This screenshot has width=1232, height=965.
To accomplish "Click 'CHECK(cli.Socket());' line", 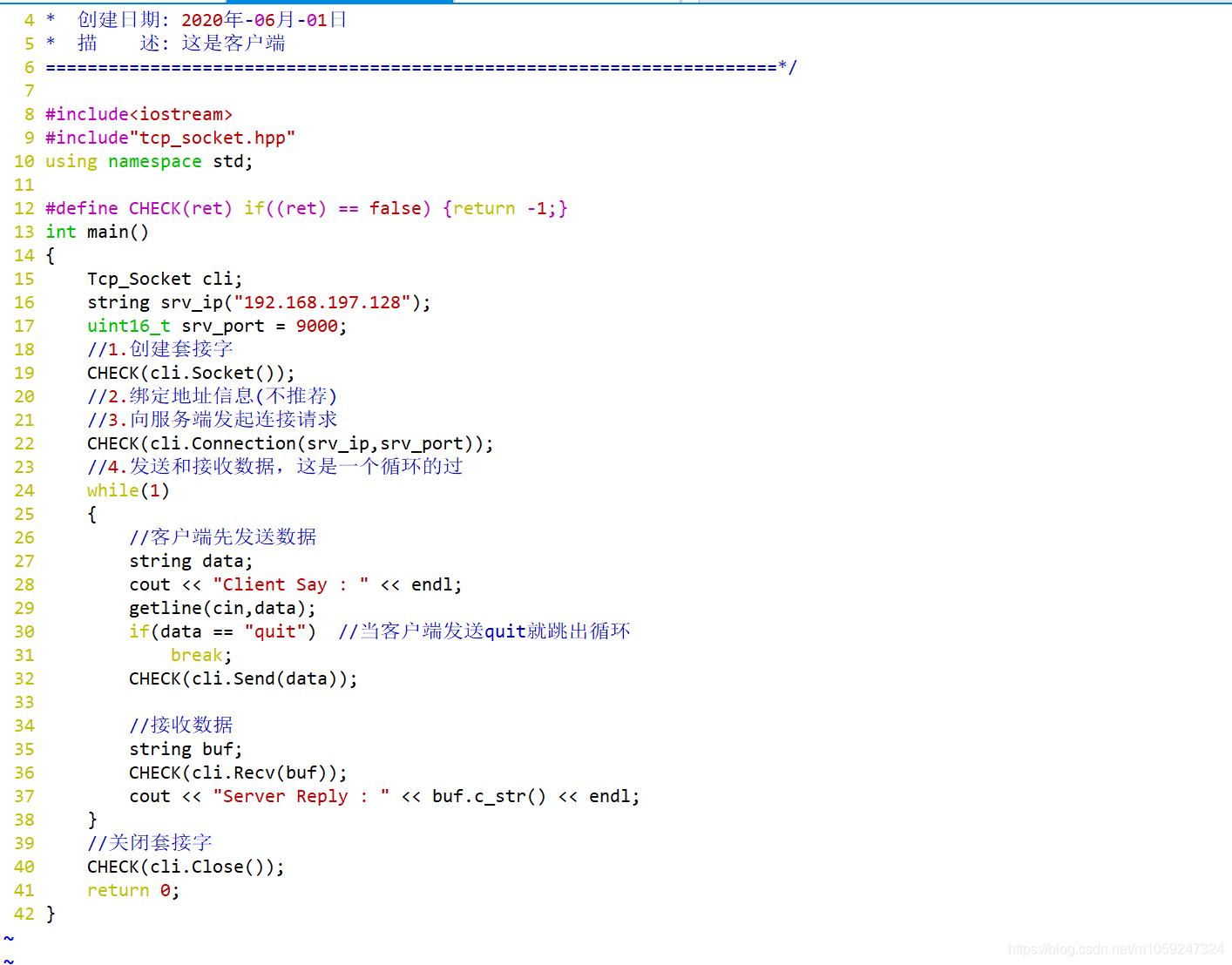I will point(191,373).
